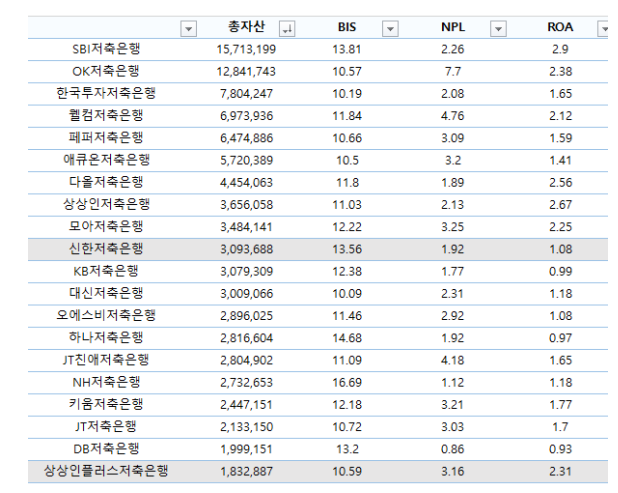Select the BIS header cell

click(347, 27)
